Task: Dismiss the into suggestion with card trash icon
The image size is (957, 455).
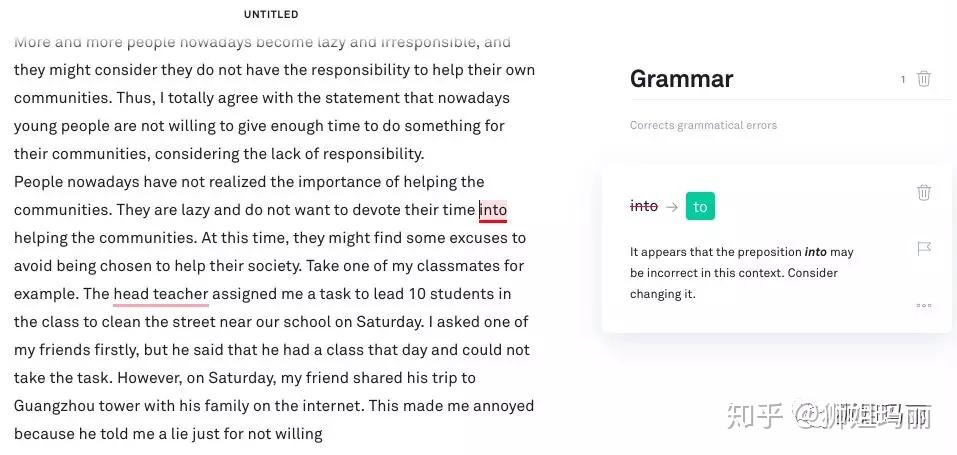Action: [923, 192]
